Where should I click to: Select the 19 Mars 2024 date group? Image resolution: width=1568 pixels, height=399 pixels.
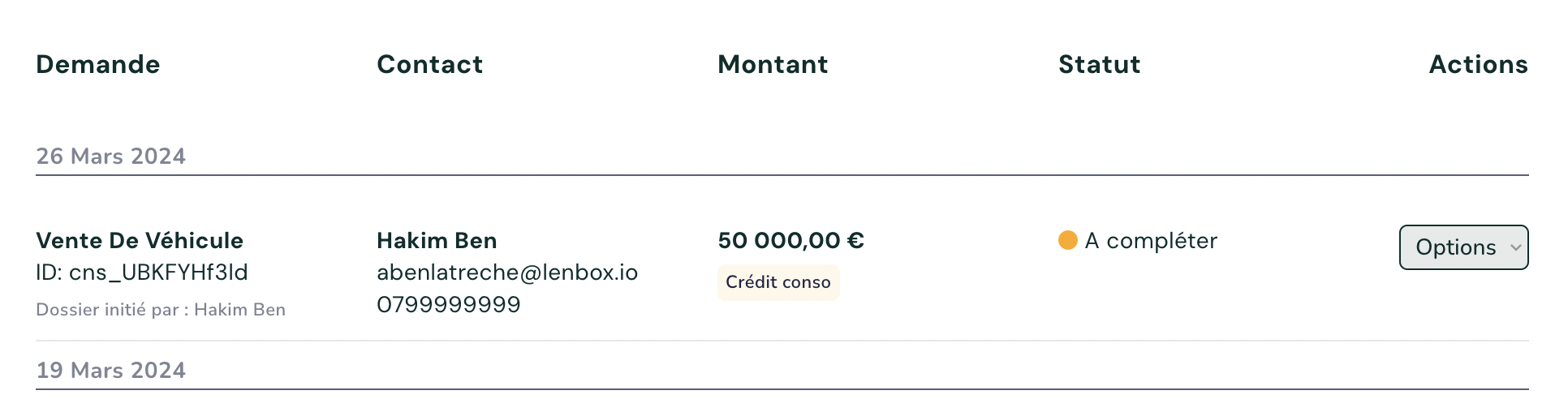[x=111, y=370]
